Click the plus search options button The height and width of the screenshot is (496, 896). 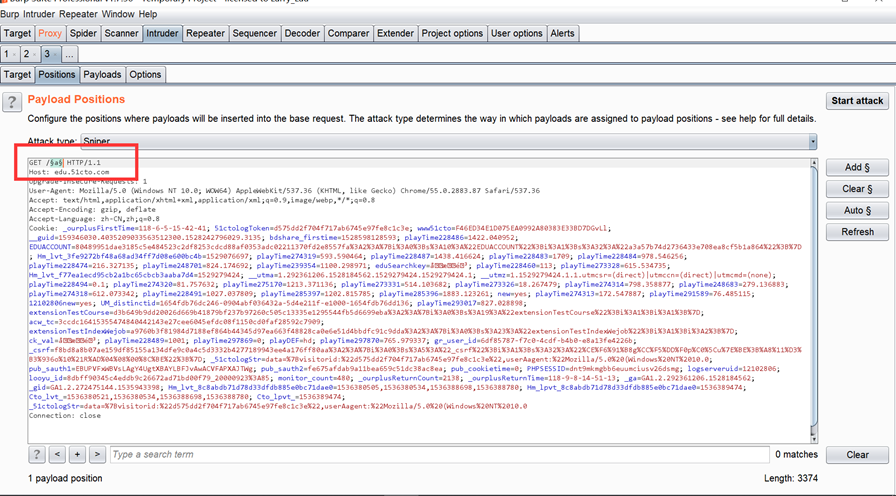77,454
